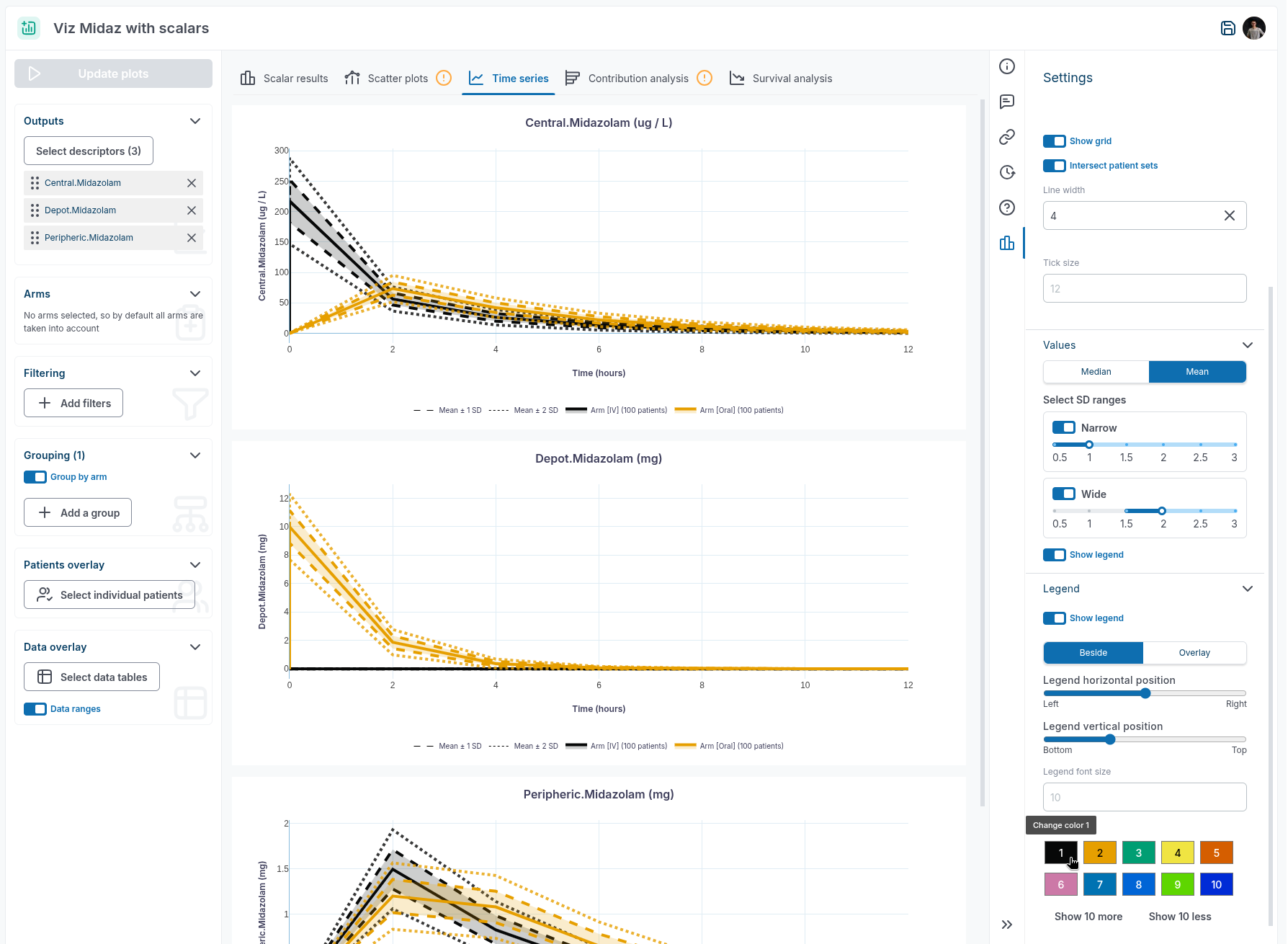This screenshot has width=1288, height=944.
Task: Collapse the settings sidebar with double chevron
Action: point(1007,925)
